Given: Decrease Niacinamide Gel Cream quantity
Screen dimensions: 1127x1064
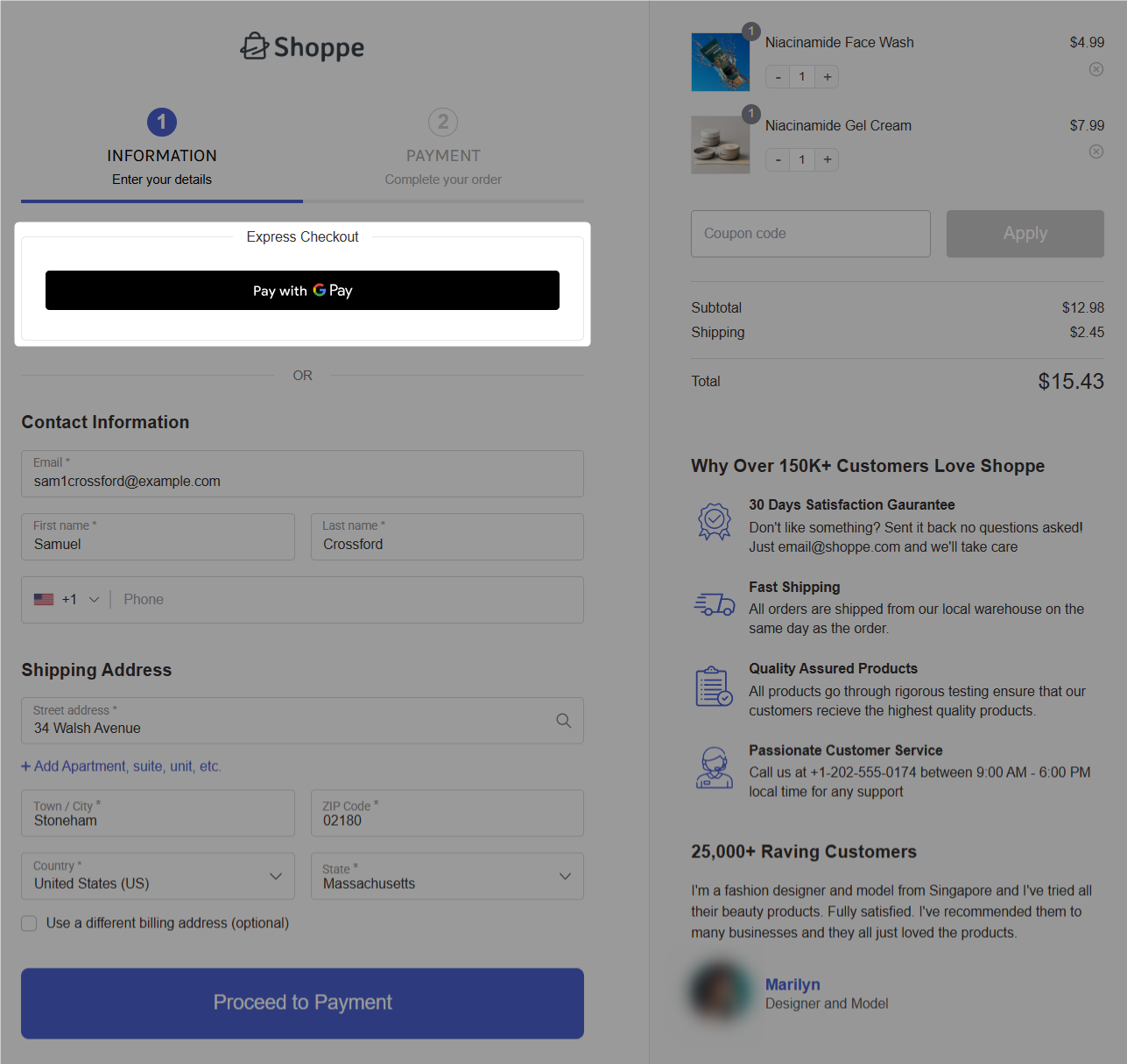Looking at the screenshot, I should point(778,160).
